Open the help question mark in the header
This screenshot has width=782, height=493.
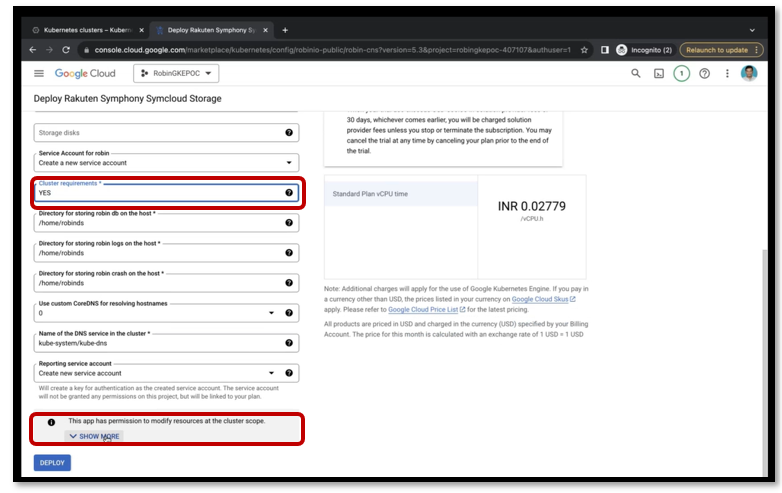coord(704,73)
